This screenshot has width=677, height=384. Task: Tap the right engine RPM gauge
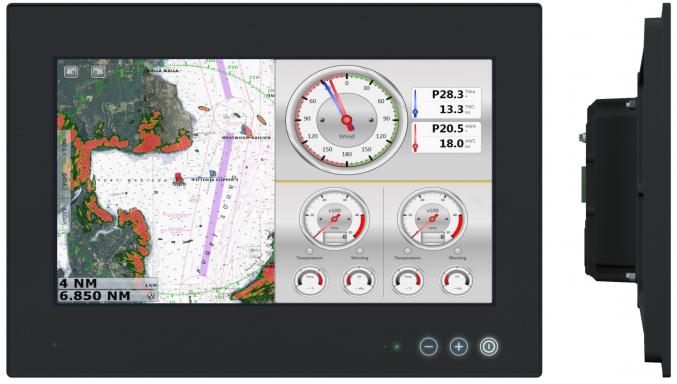[x=432, y=218]
